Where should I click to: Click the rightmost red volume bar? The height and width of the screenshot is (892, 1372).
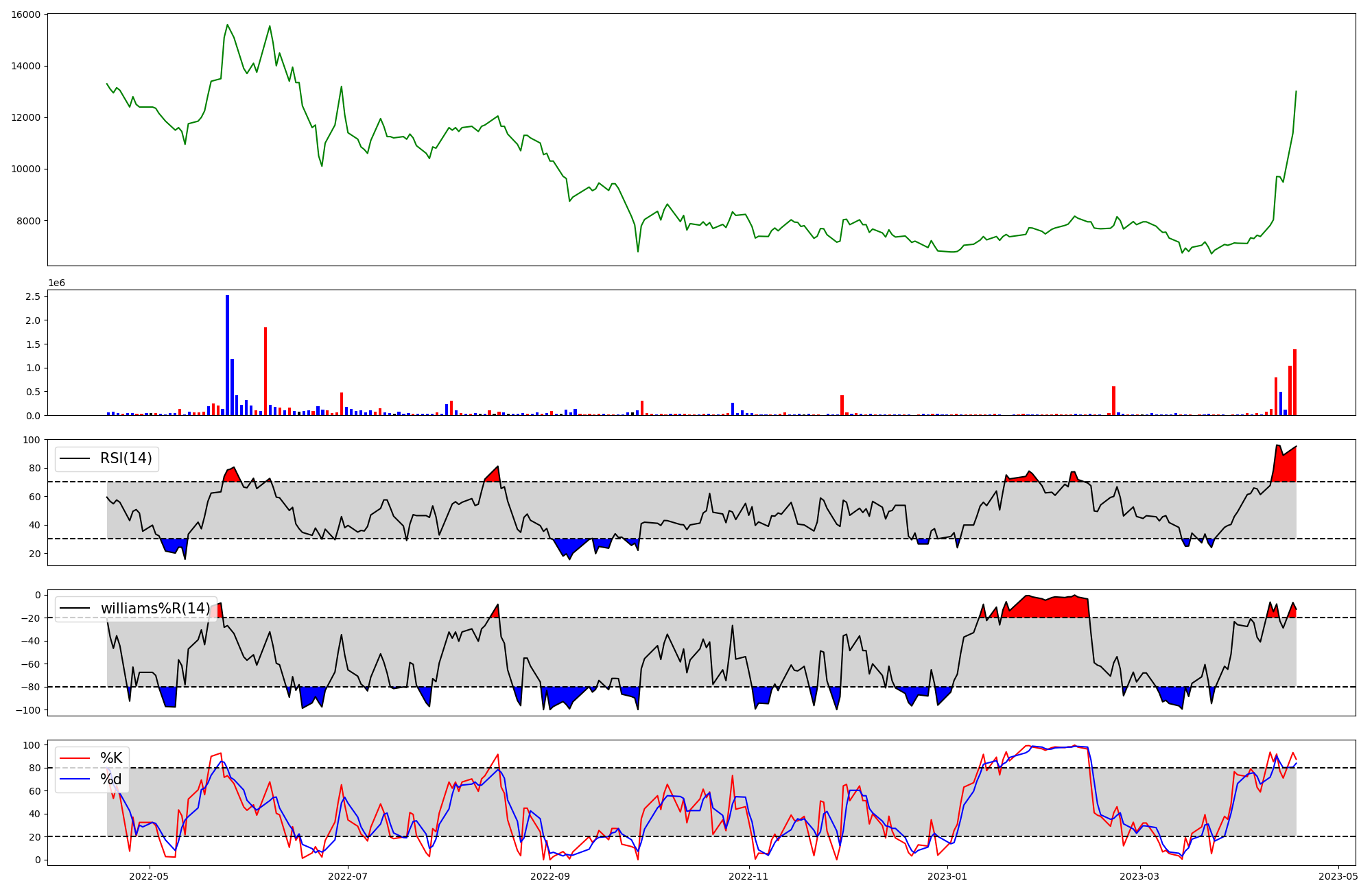[1294, 383]
